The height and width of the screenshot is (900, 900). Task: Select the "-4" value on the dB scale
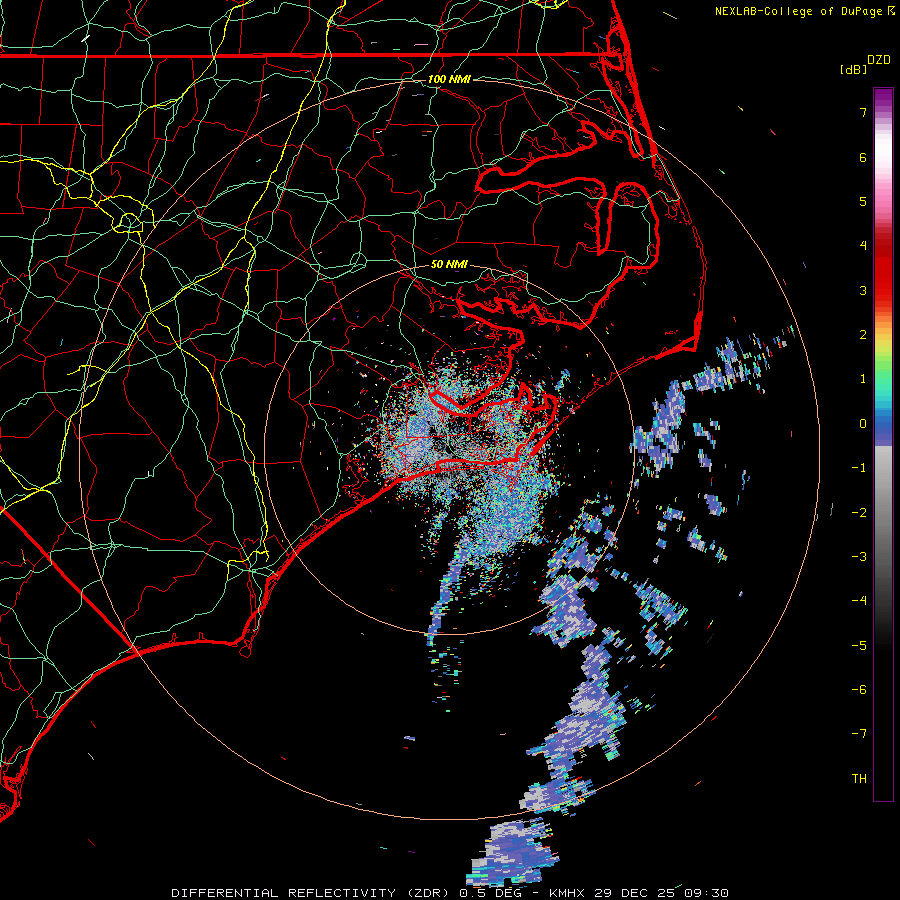pyautogui.click(x=859, y=601)
